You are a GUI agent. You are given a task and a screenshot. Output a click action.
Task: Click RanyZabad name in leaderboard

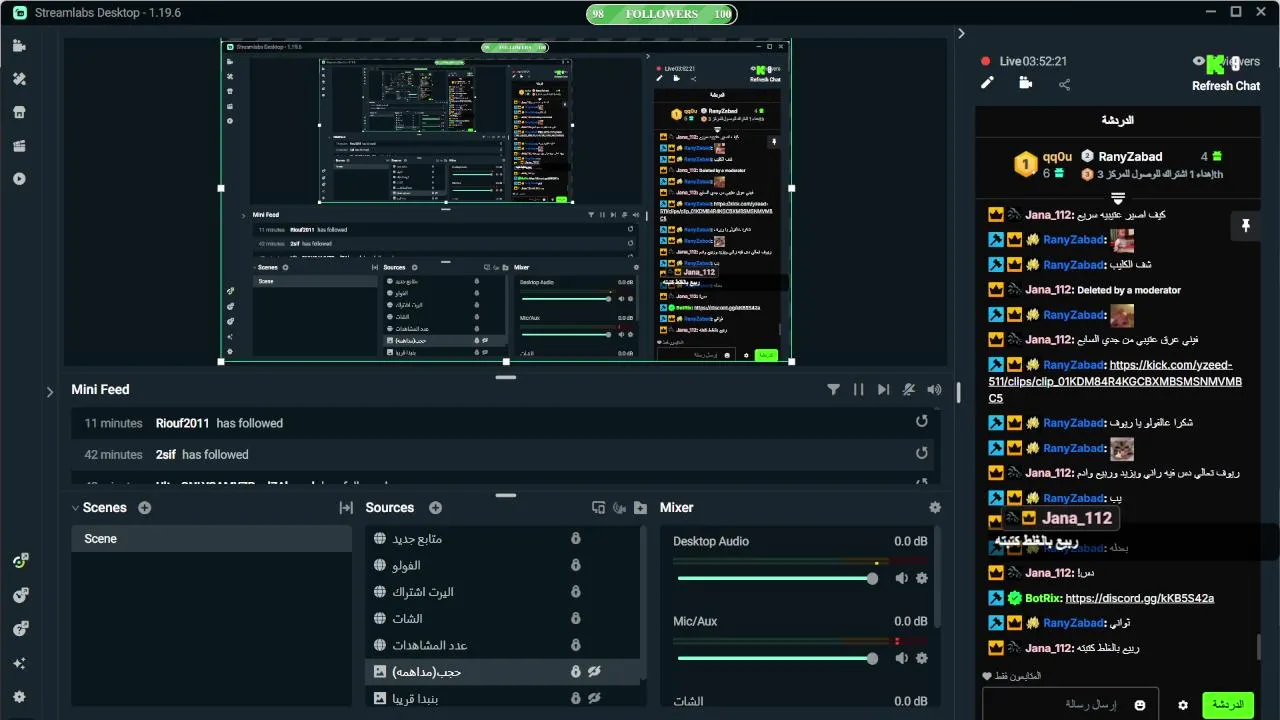click(x=1130, y=157)
